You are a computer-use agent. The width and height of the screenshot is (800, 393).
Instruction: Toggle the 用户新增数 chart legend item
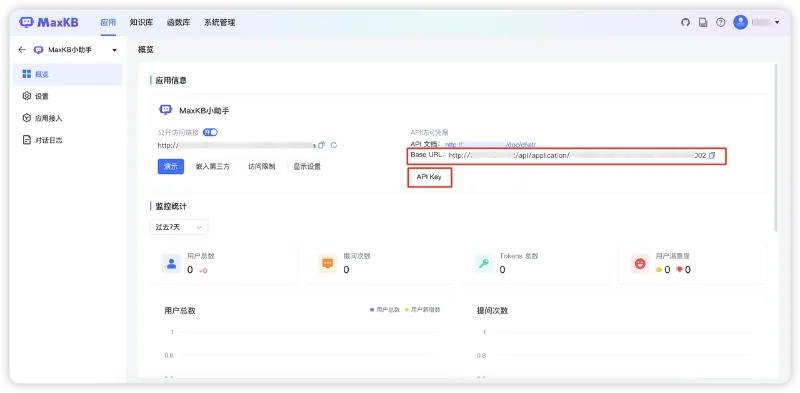(422, 310)
